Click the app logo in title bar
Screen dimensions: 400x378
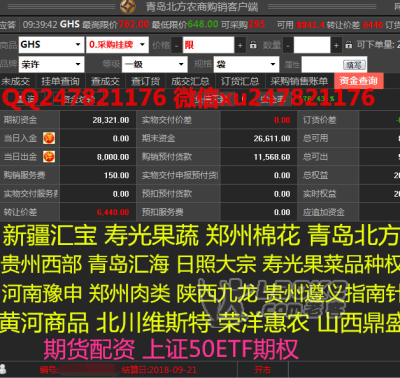128,6
